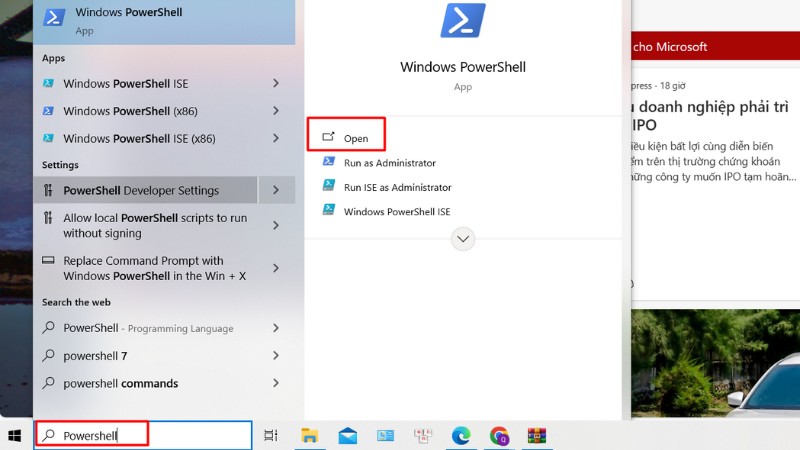Click Run as Administrator
Screen dimensions: 800x450
tap(390, 163)
